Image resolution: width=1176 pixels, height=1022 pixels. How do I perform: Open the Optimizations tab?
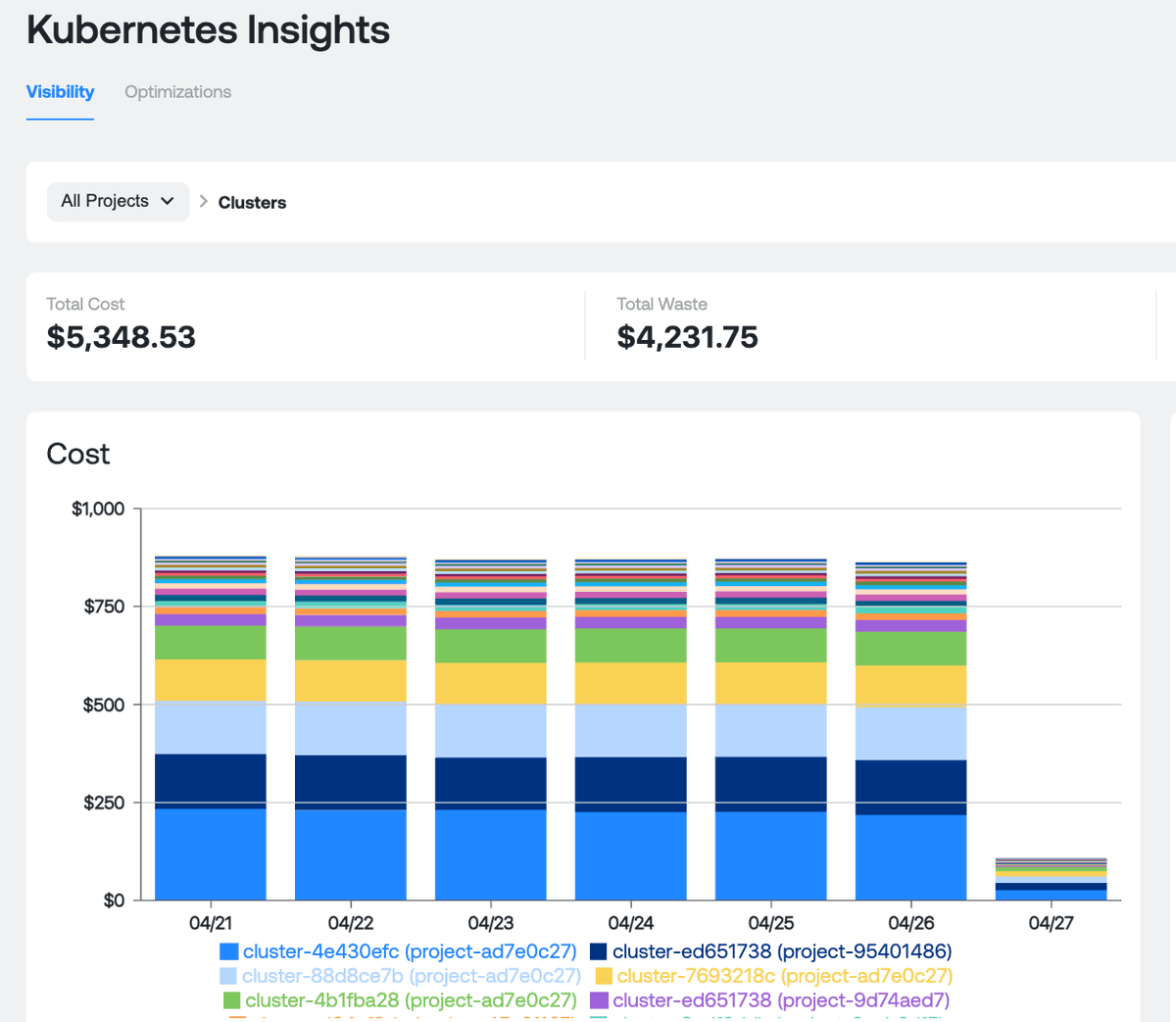pyautogui.click(x=177, y=92)
